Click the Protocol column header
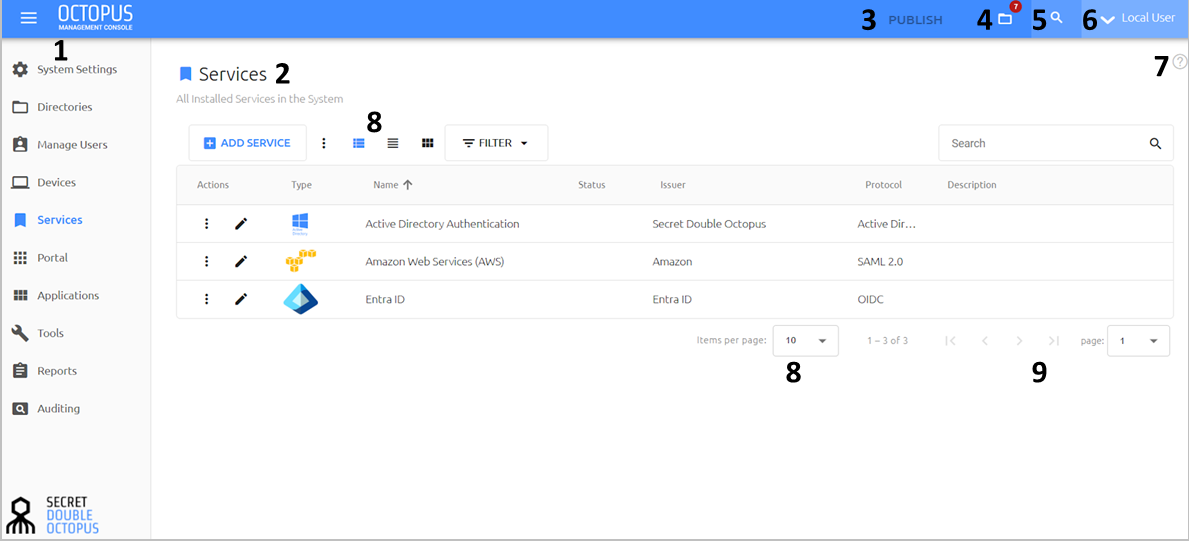 pyautogui.click(x=883, y=184)
